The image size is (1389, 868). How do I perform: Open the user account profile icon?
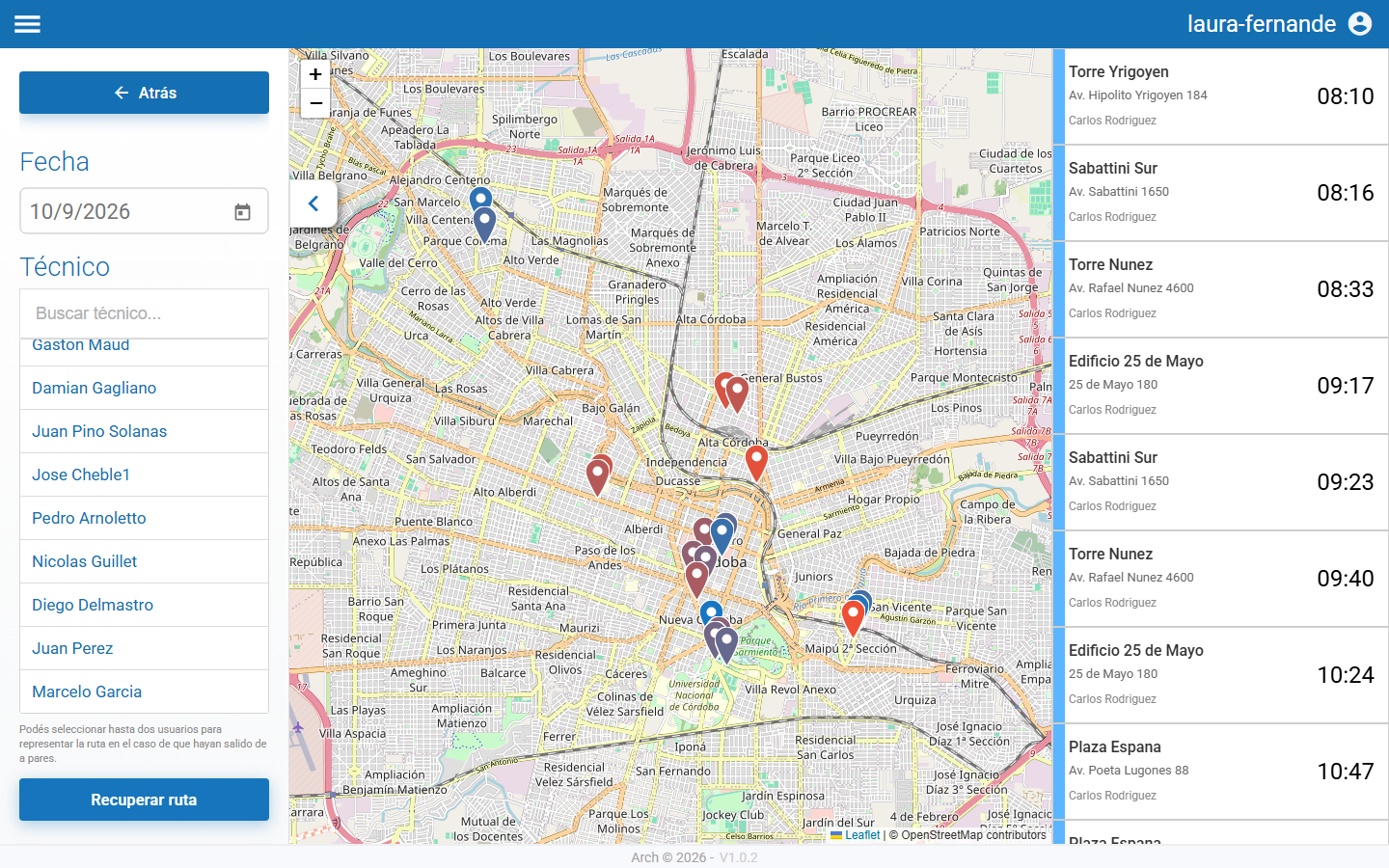click(x=1360, y=24)
